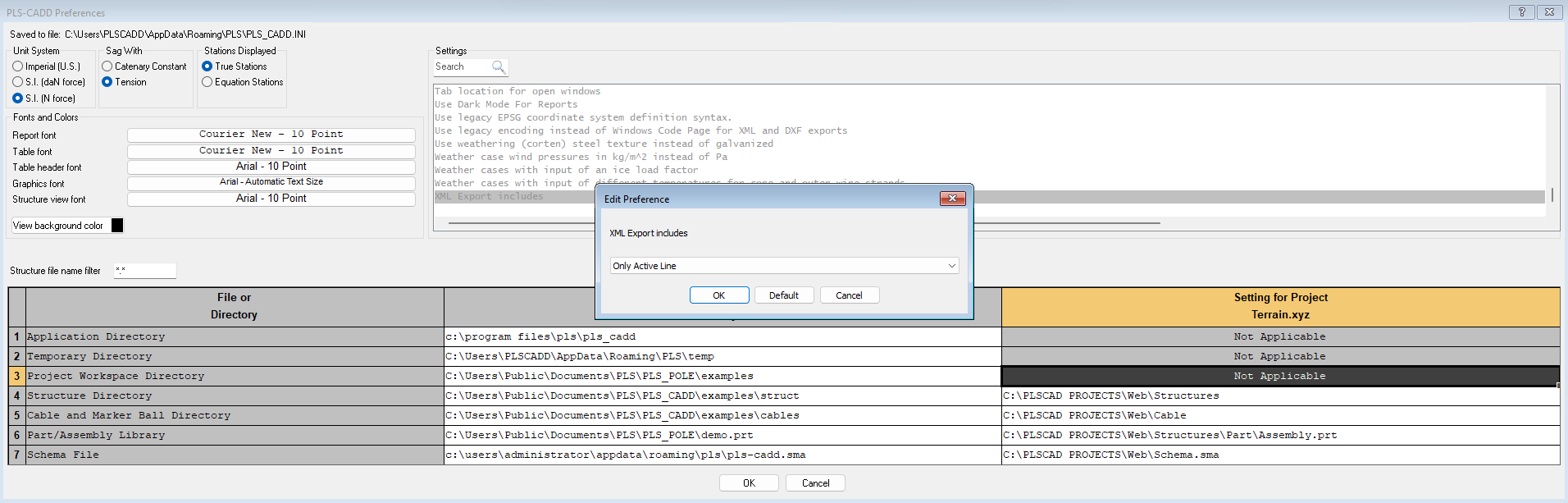
Task: Open the View background color black swatch
Action: (x=117, y=226)
